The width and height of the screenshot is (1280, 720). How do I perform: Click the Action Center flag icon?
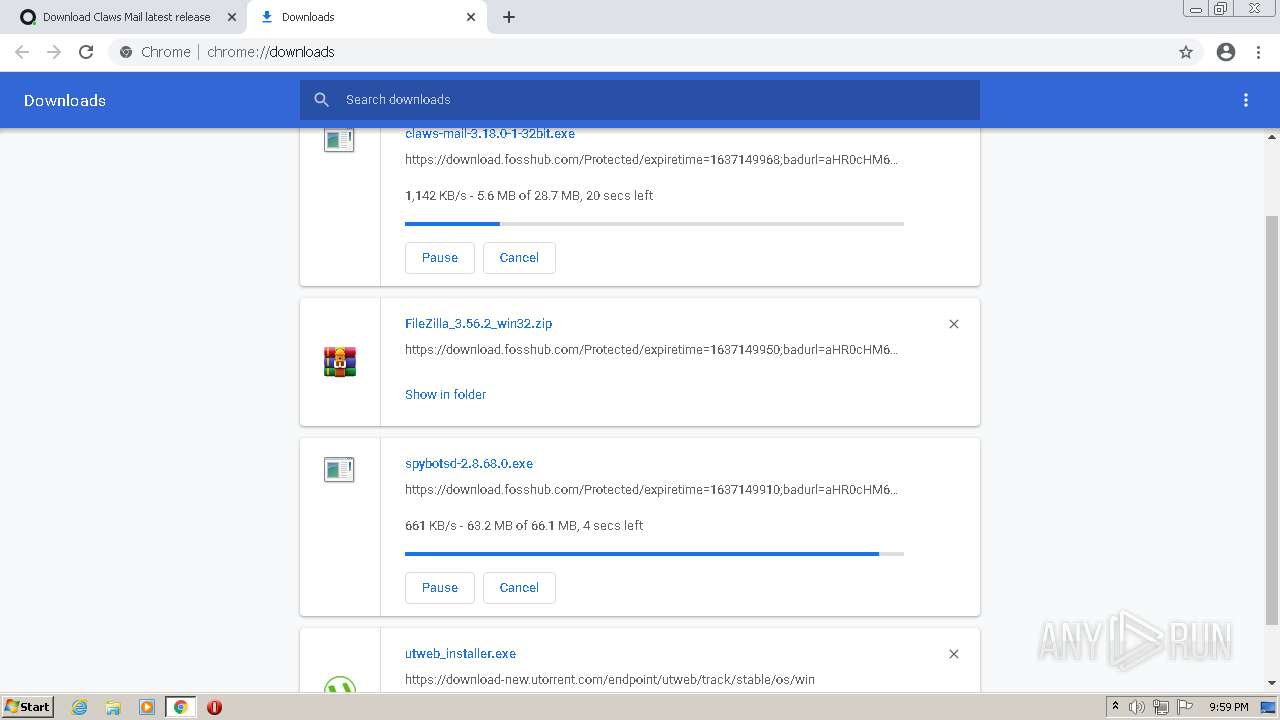(x=1185, y=707)
